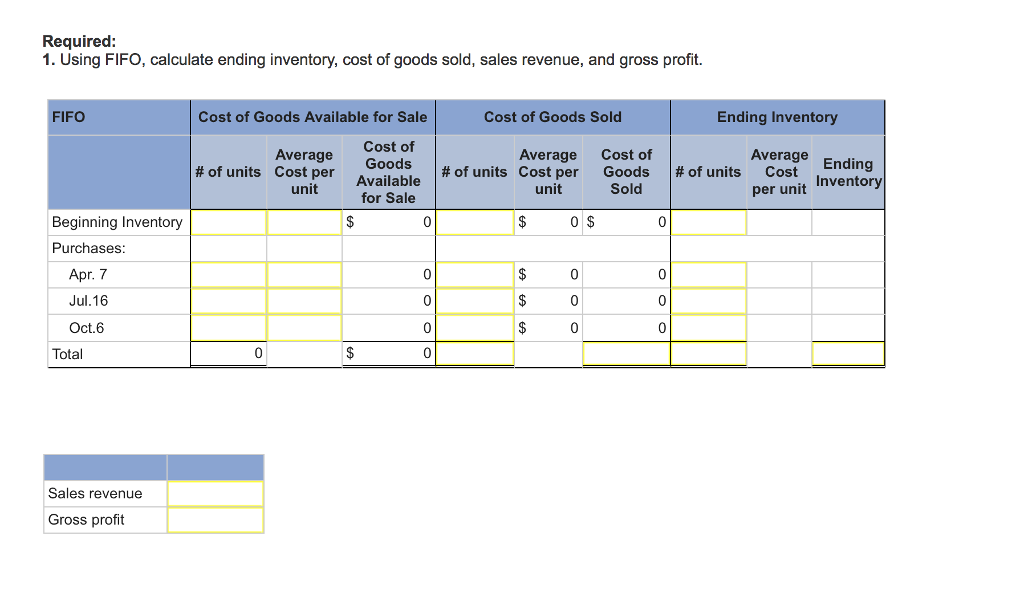Click the Oct.6 average cost input field
The width and height of the screenshot is (1024, 593).
(305, 327)
